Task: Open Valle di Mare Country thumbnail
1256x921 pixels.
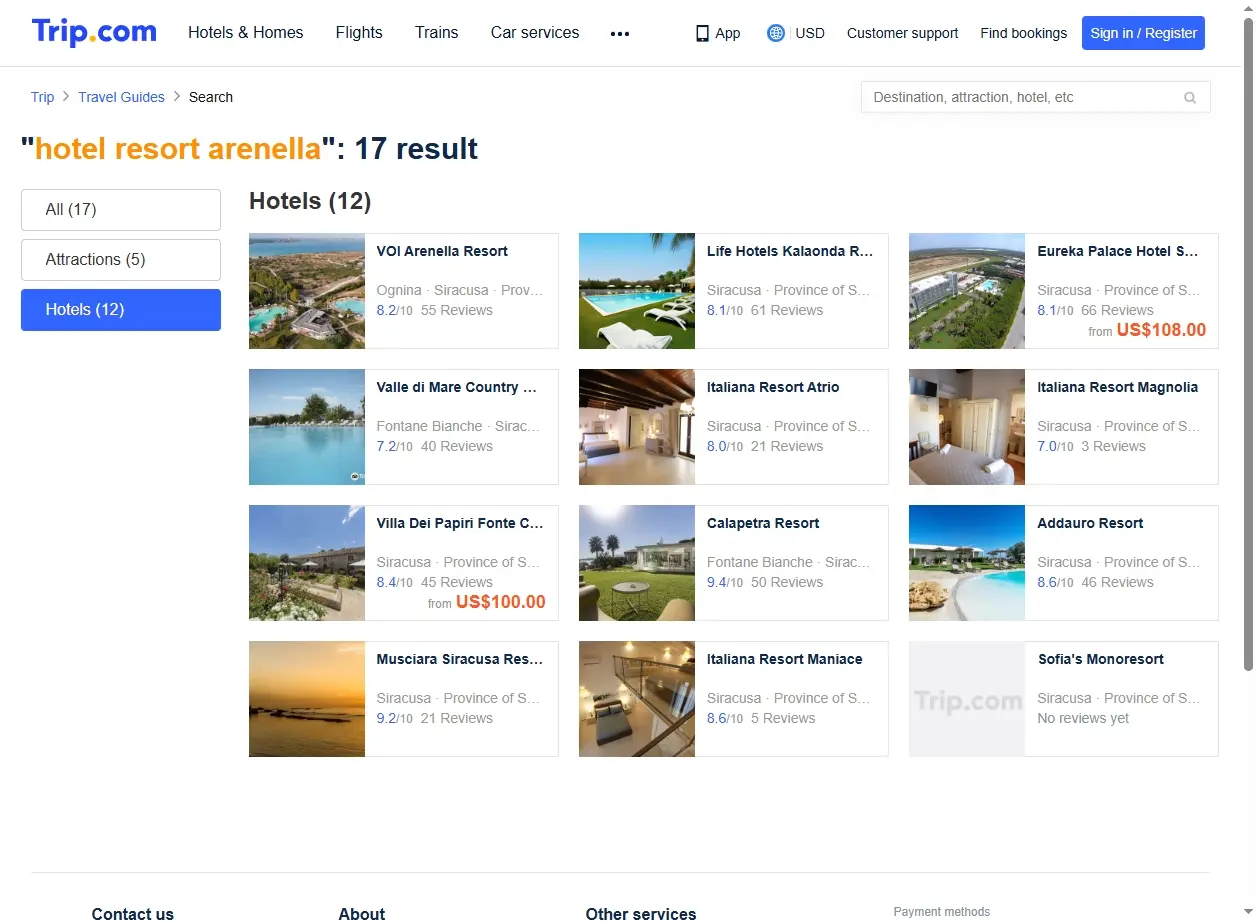Action: [307, 427]
